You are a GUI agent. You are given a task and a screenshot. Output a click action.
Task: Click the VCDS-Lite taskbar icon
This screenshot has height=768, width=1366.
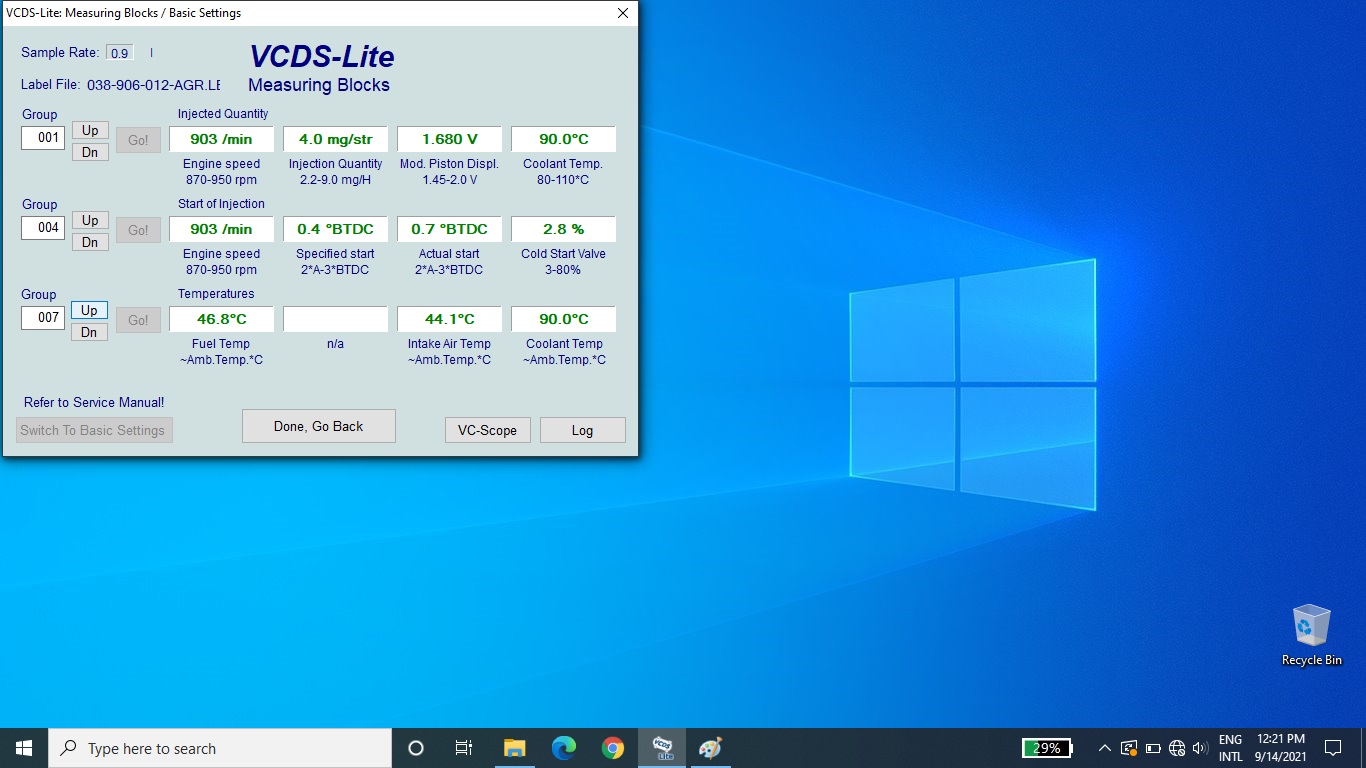tap(662, 748)
